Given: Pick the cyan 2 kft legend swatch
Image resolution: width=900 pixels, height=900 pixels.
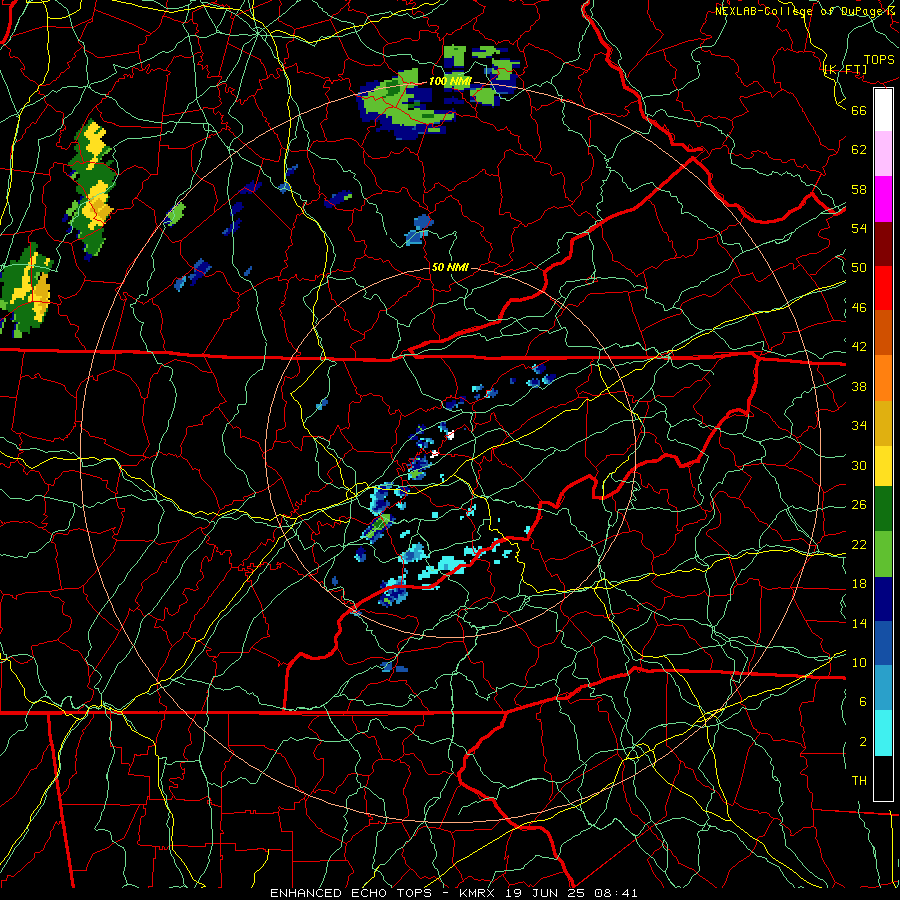Looking at the screenshot, I should (883, 733).
